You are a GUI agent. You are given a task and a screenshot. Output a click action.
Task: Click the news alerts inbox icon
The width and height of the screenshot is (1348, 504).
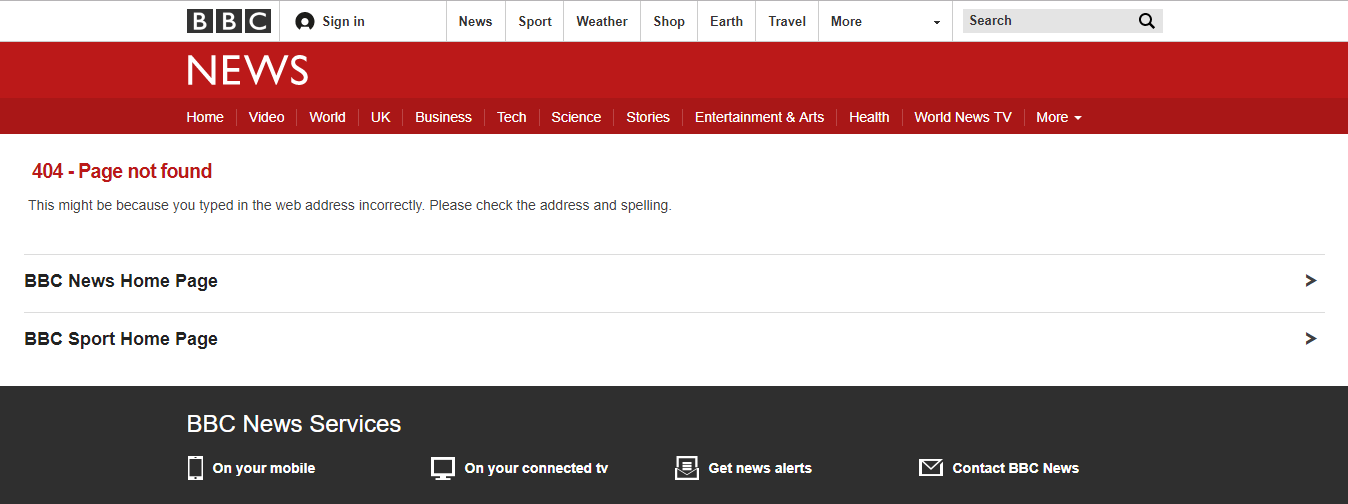(687, 468)
